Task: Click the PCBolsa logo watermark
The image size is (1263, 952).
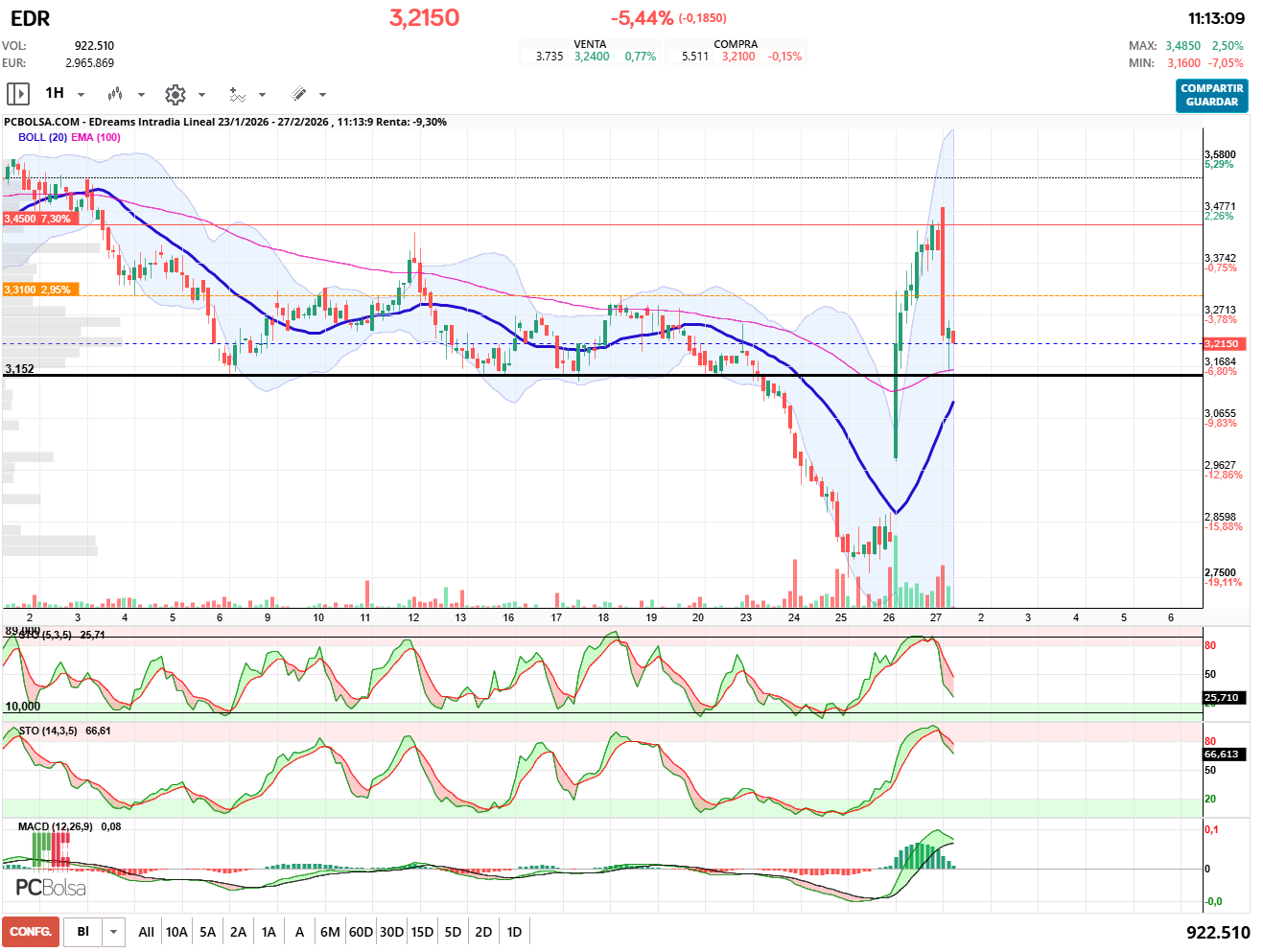Action: click(51, 888)
